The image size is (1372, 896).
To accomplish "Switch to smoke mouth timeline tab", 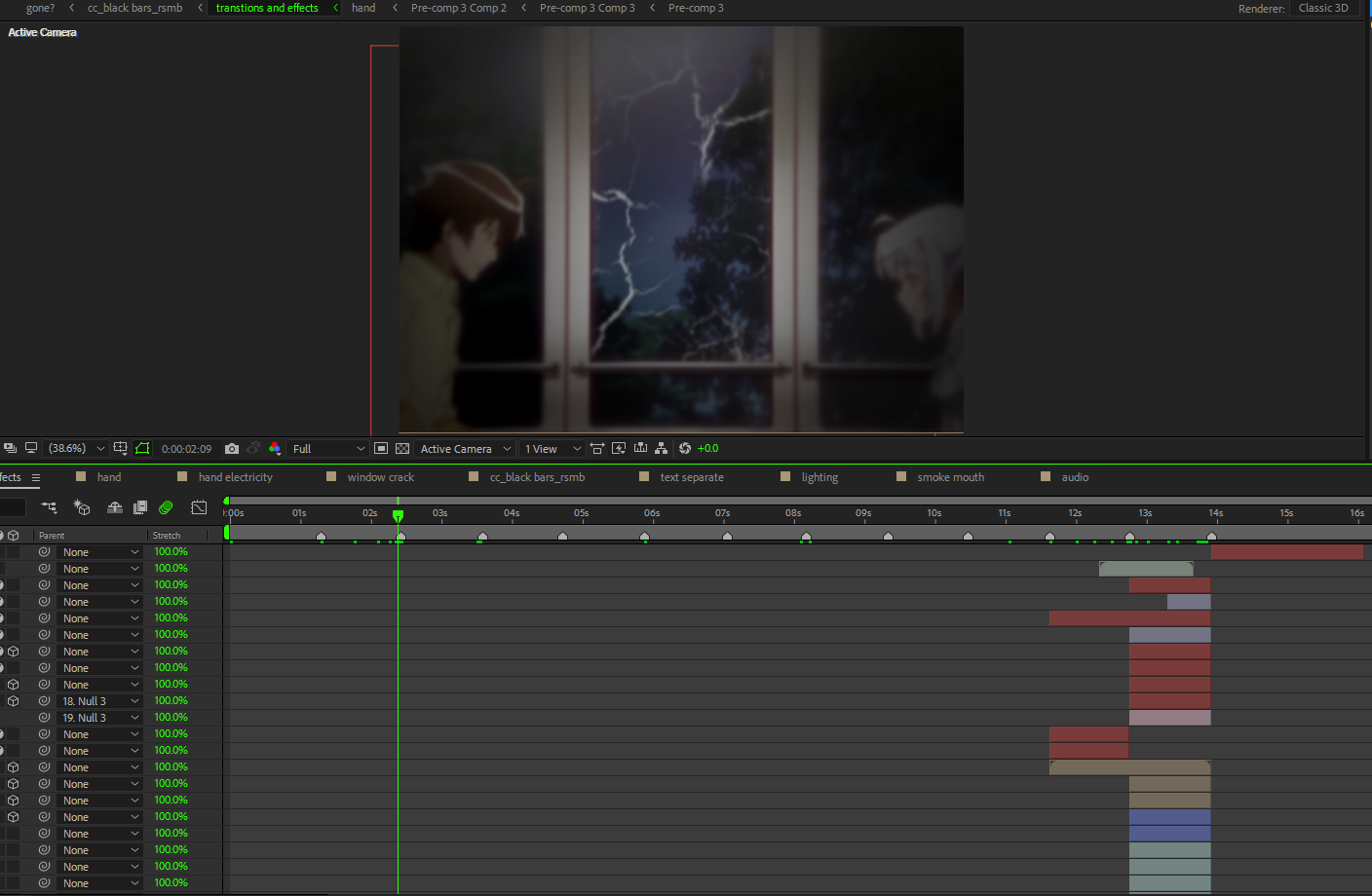I will [x=950, y=477].
